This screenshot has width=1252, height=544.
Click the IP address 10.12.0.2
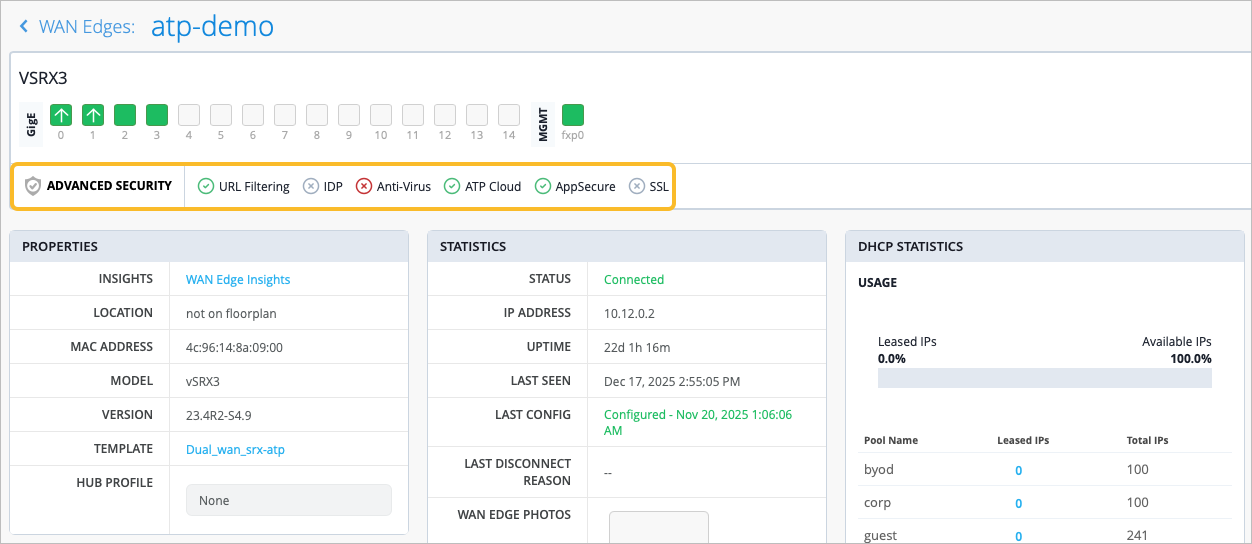click(x=630, y=313)
